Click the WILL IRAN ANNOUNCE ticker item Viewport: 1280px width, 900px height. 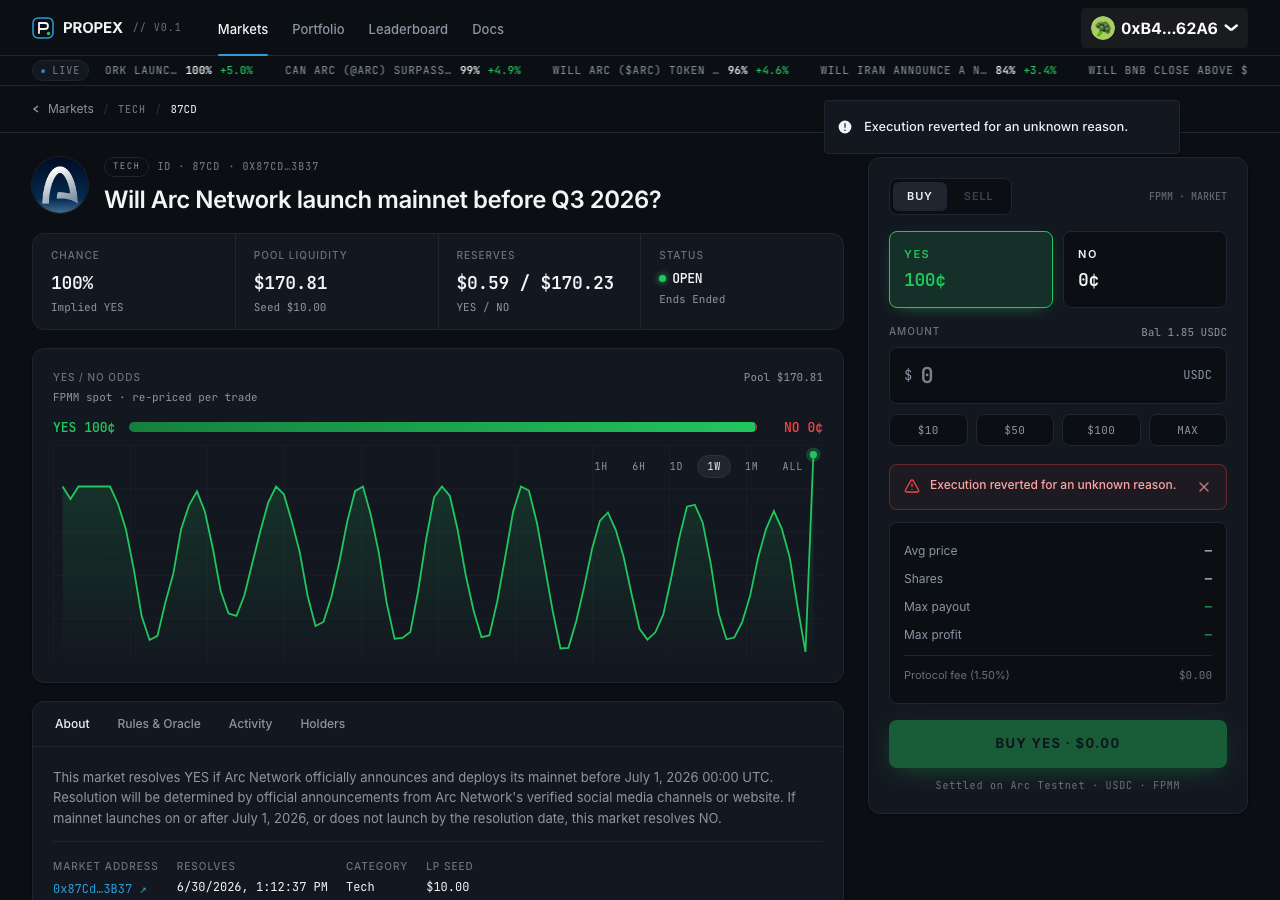tap(937, 71)
